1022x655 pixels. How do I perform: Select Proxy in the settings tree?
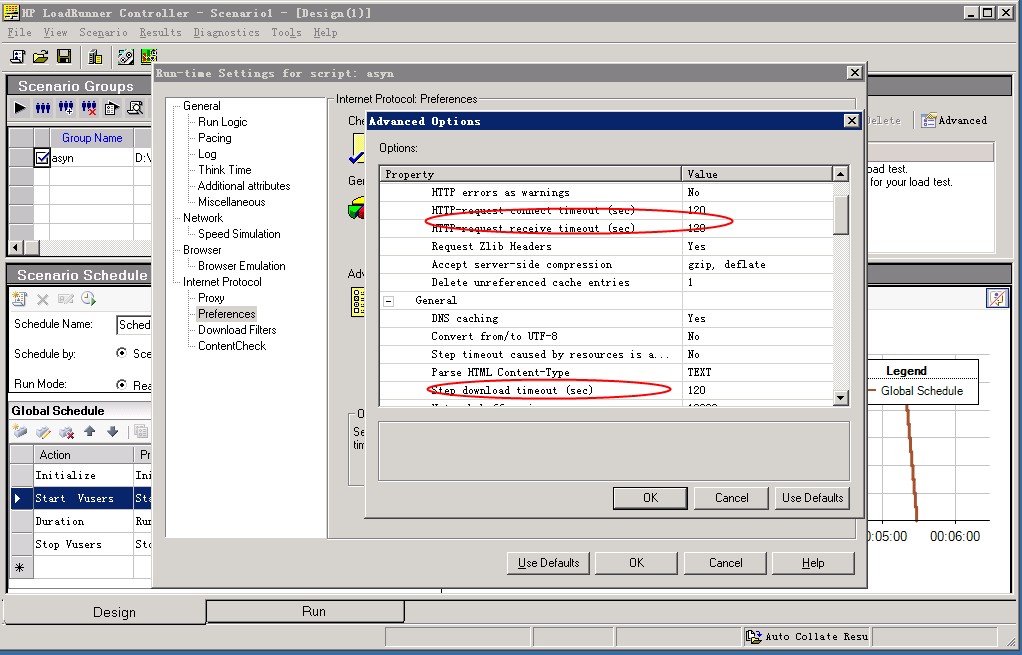click(x=211, y=298)
